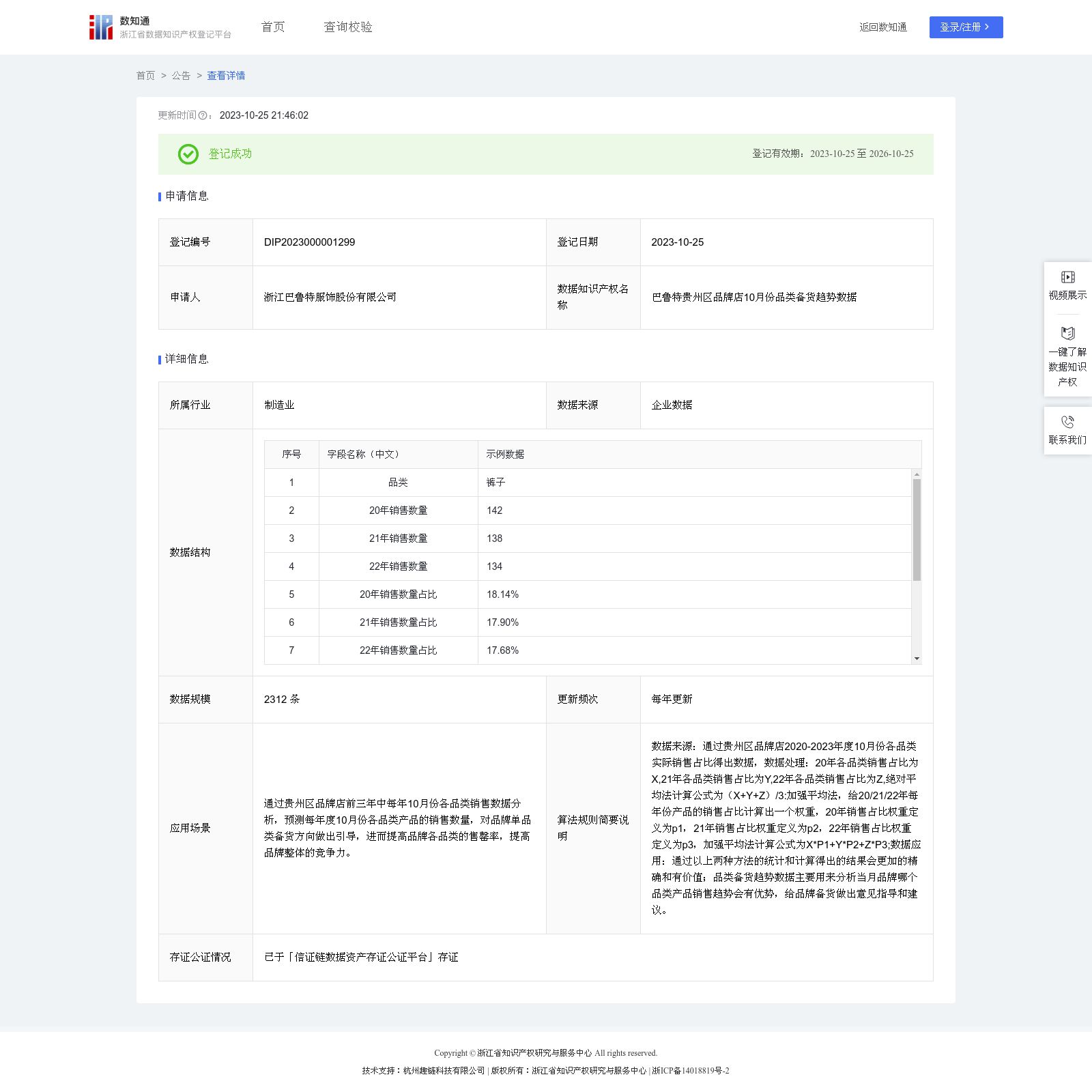Screen dimensions: 1092x1092
Task: Click the 联系我们 phone icon
Action: [x=1067, y=422]
